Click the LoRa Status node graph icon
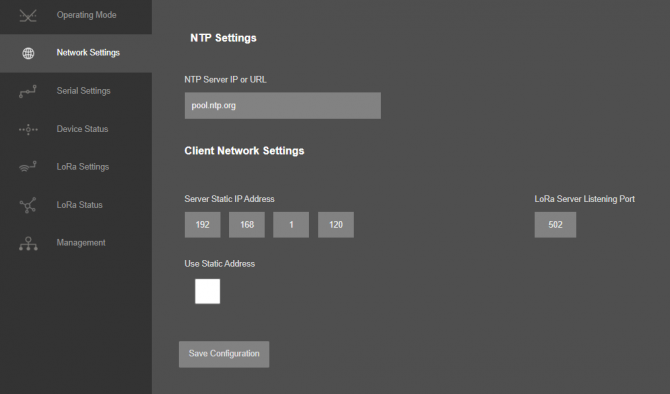 (x=28, y=205)
